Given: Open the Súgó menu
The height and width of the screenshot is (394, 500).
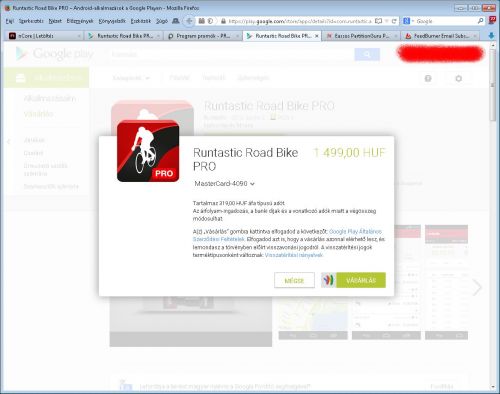Looking at the screenshot, I should (x=162, y=21).
